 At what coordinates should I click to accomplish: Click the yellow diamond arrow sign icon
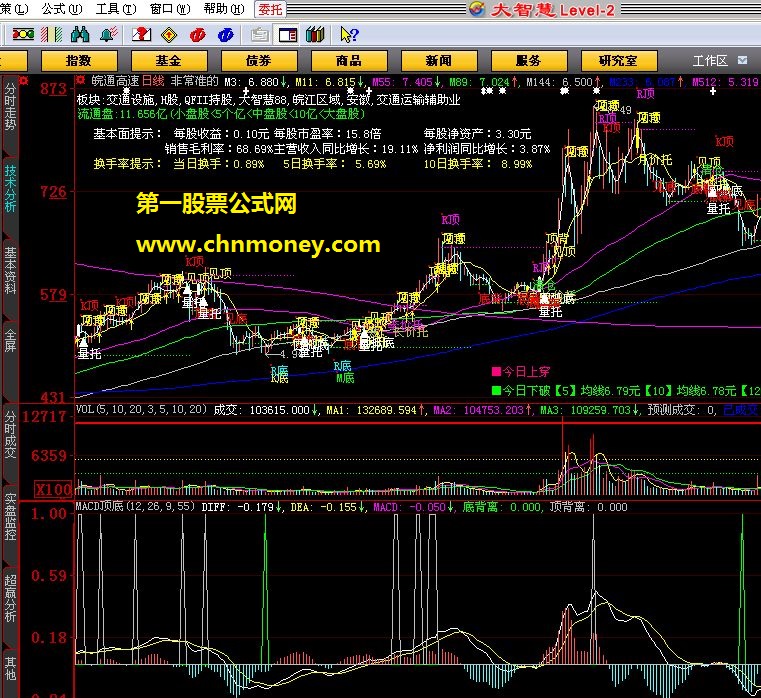pos(169,35)
